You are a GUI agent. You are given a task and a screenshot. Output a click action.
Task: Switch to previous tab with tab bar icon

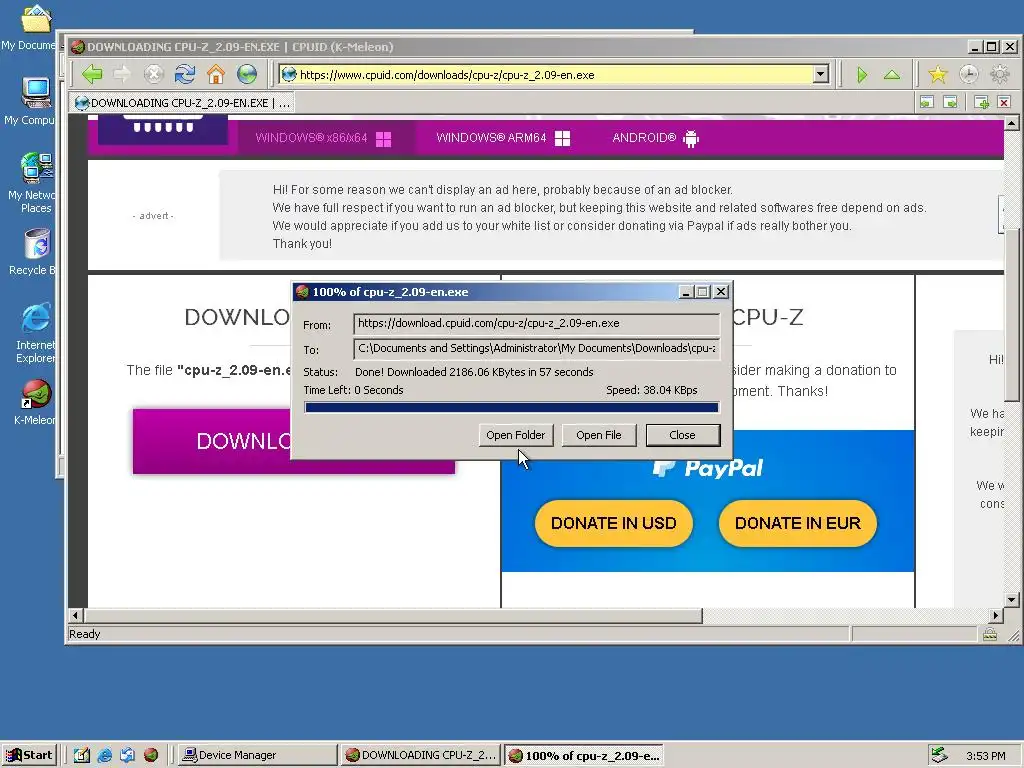pyautogui.click(x=927, y=102)
